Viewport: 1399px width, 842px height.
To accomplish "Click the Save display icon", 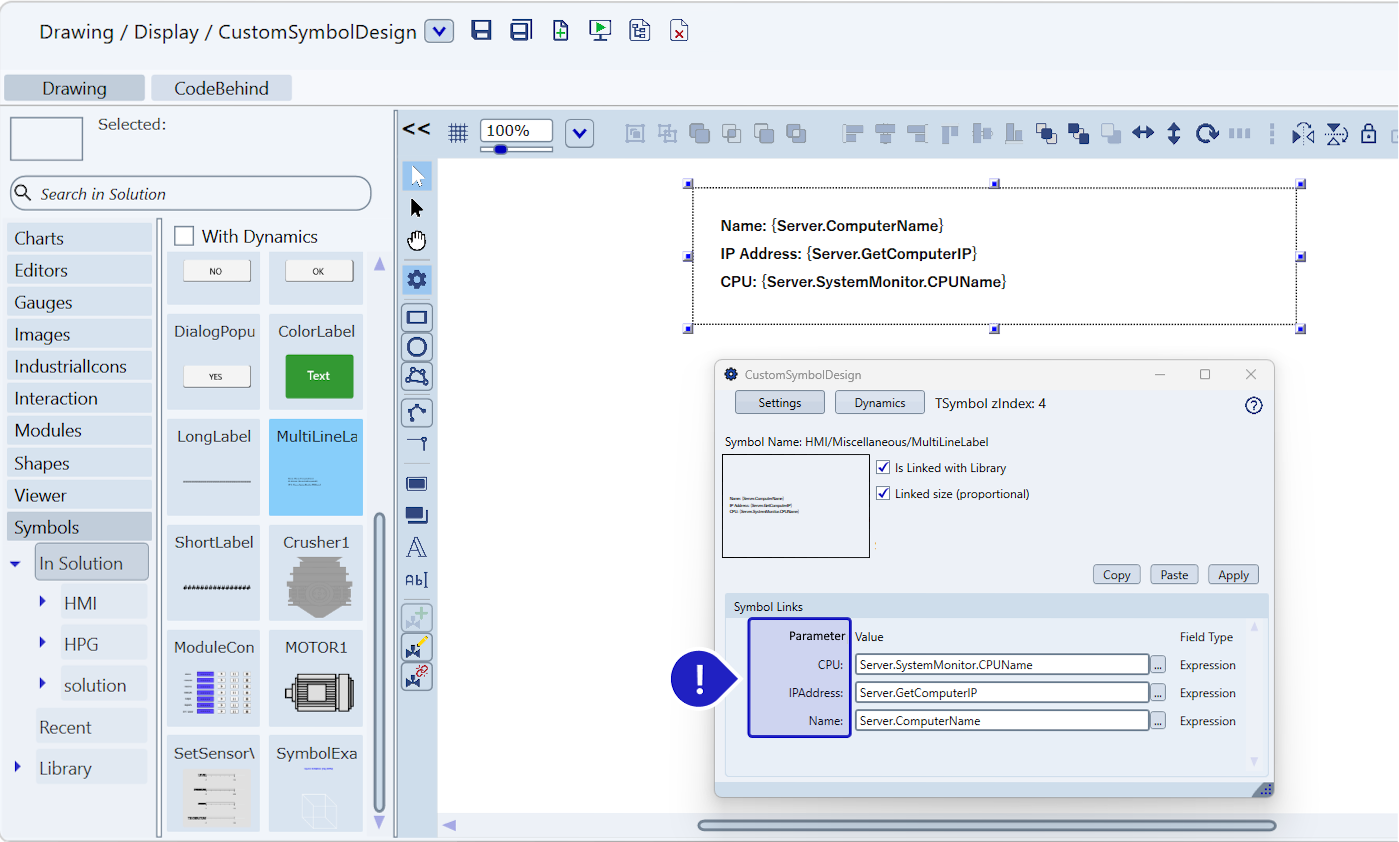I will tap(481, 30).
